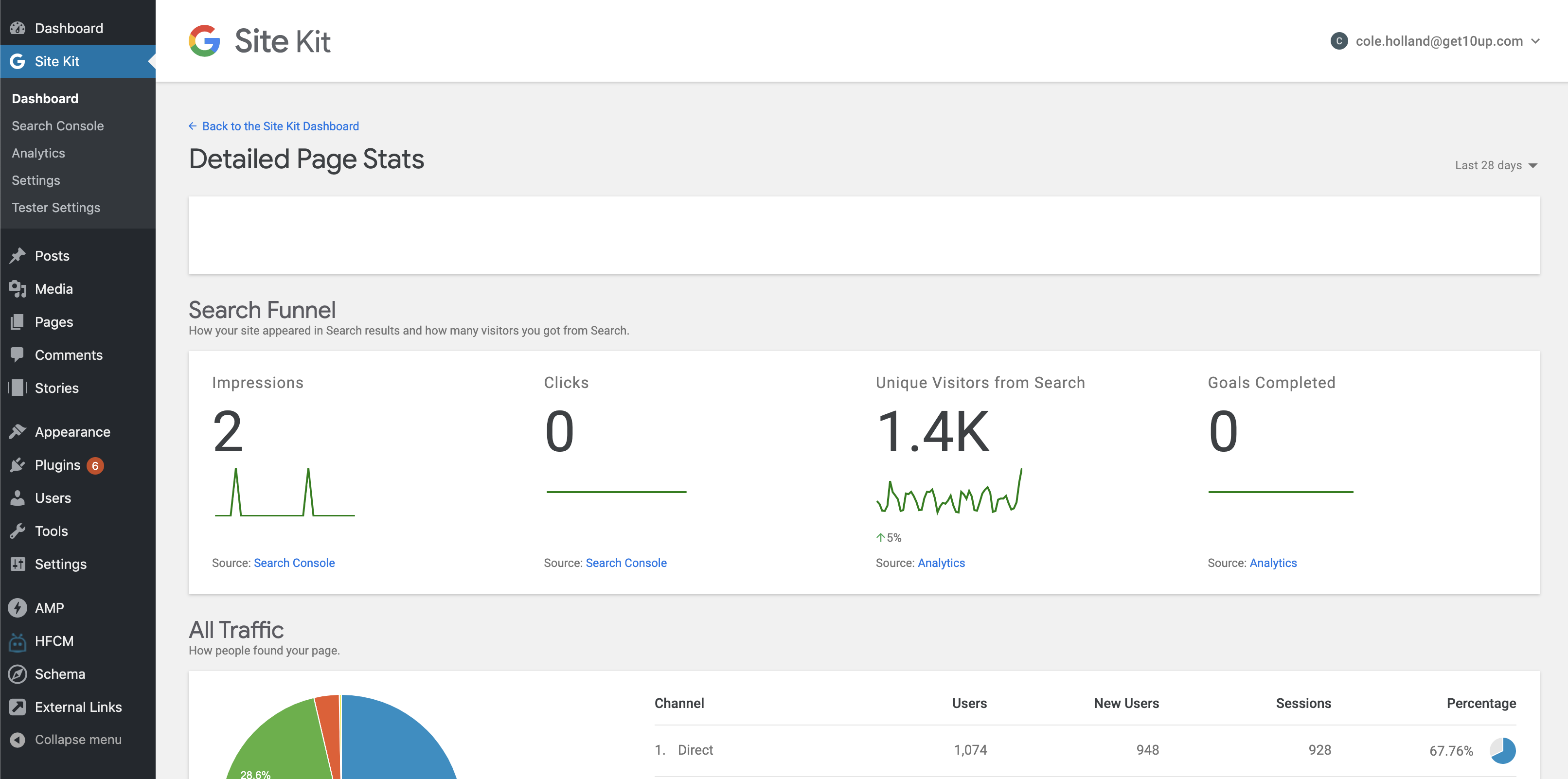This screenshot has height=779, width=1568.
Task: Click the Users person icon
Action: tap(18, 498)
